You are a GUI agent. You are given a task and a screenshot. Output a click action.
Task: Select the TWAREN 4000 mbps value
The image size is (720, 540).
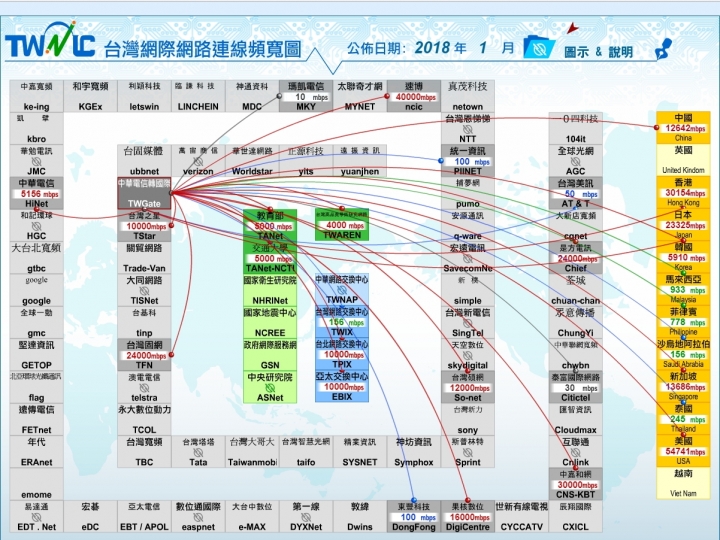(x=344, y=225)
